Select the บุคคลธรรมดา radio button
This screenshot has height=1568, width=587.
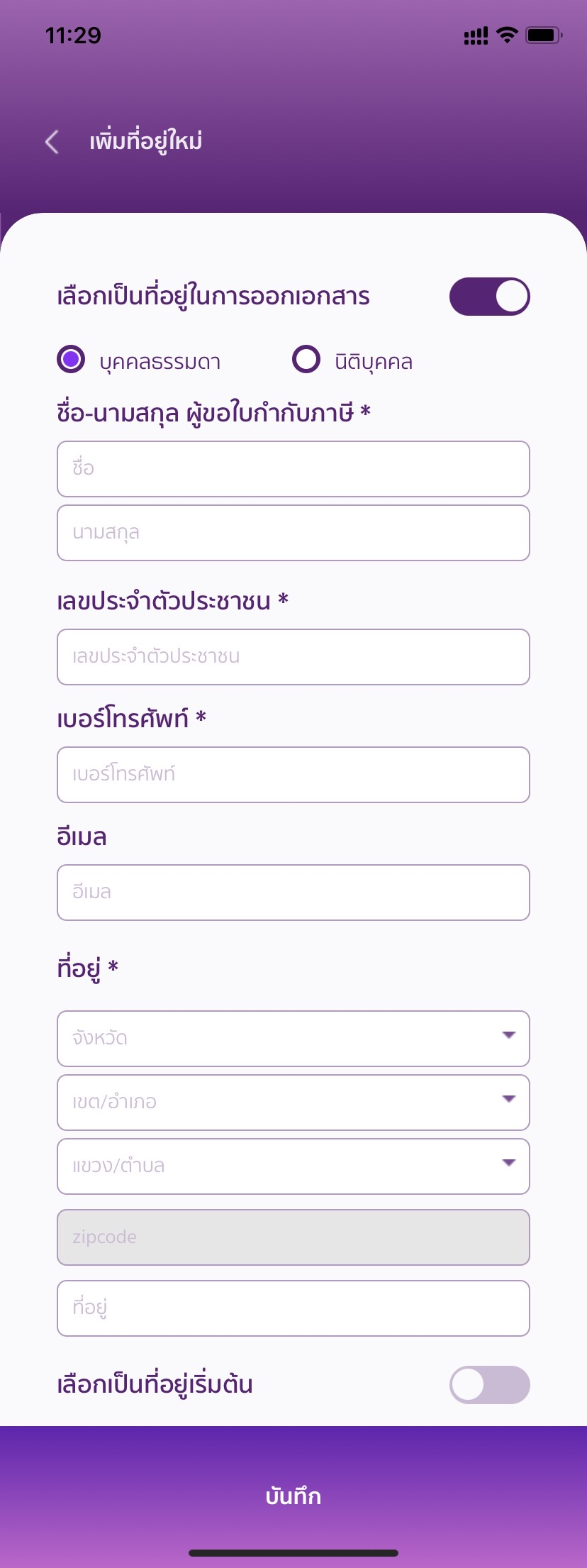71,359
